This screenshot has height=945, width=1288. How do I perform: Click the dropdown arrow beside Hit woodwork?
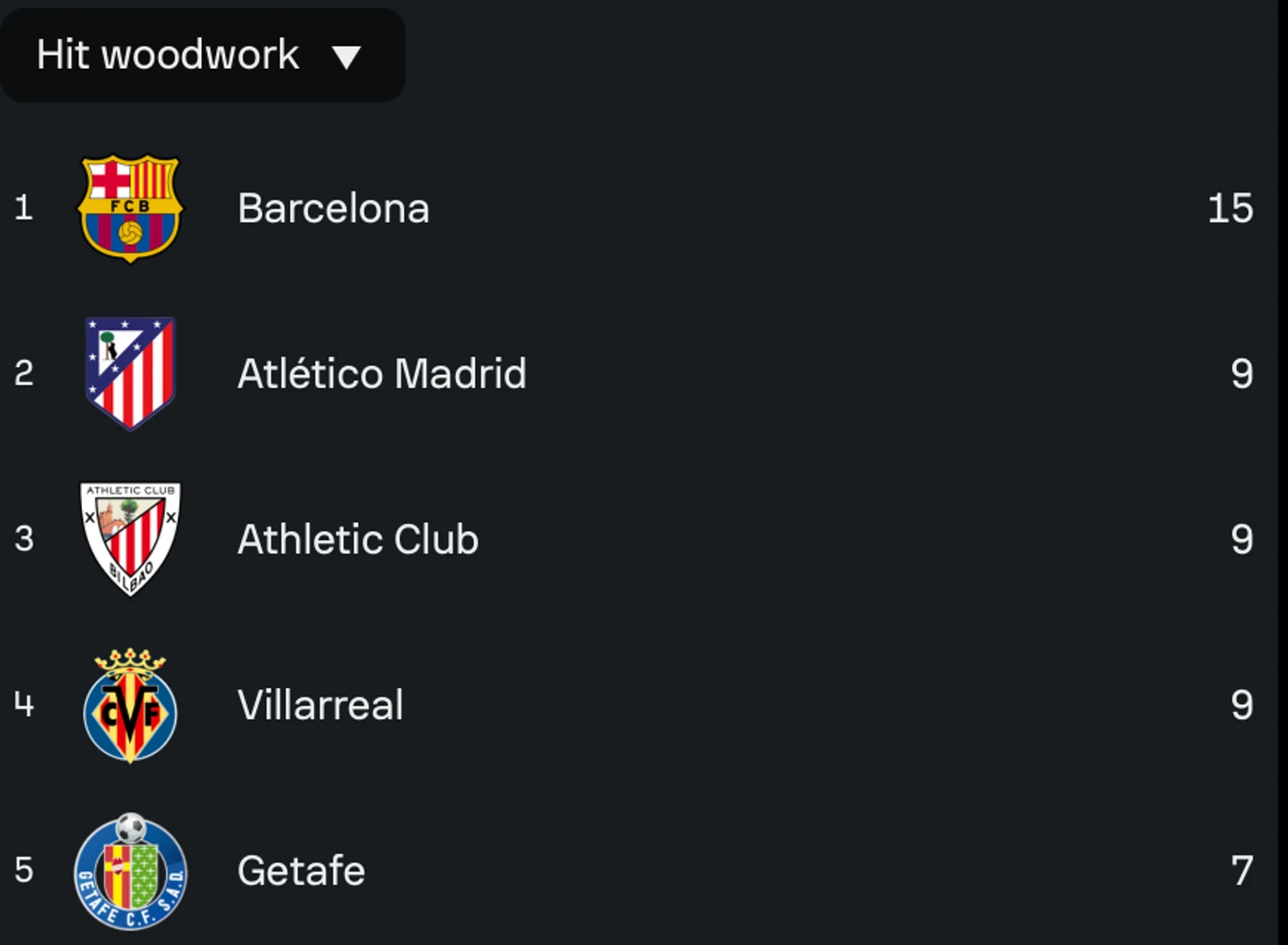[x=347, y=58]
